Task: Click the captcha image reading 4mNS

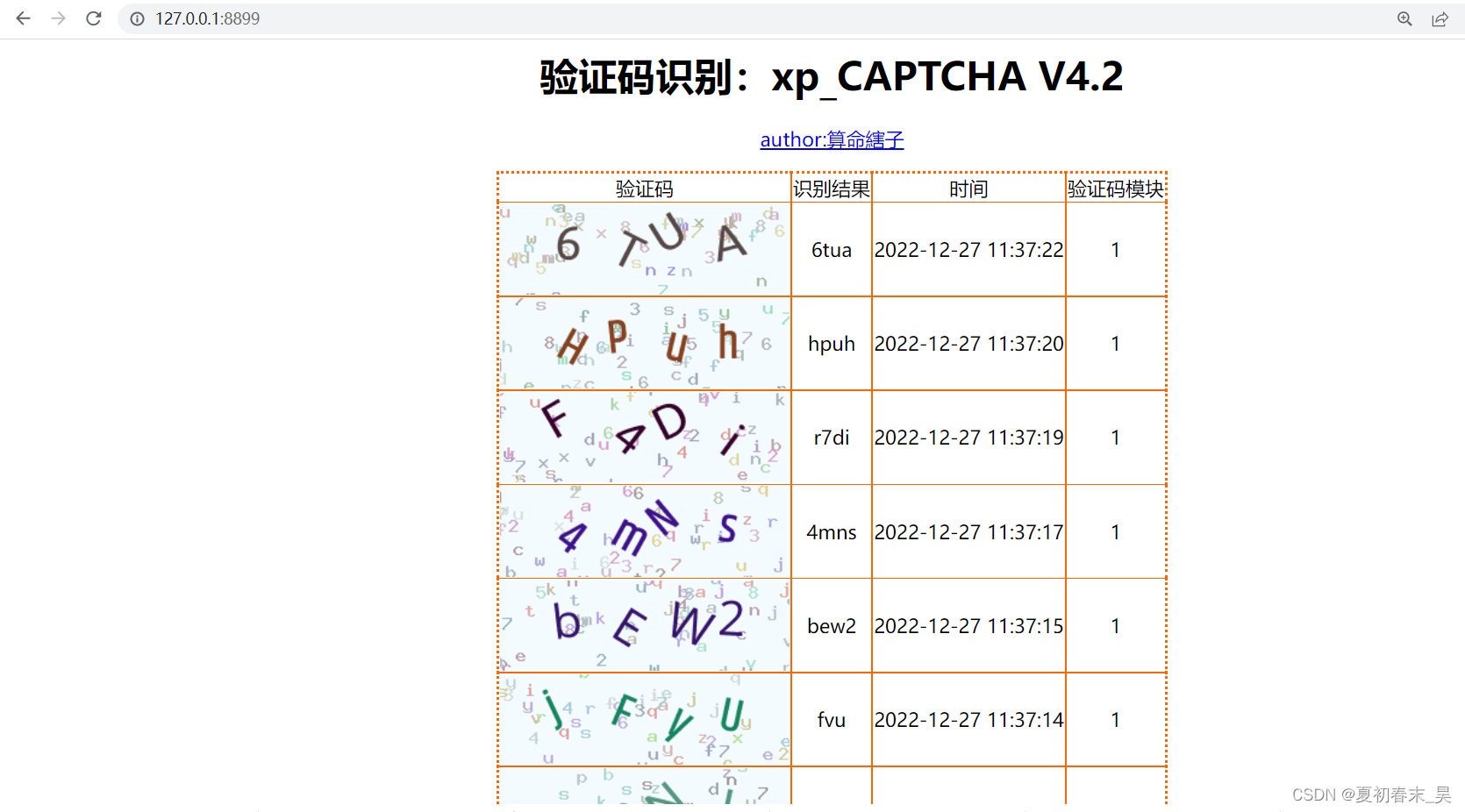Action: [x=645, y=531]
